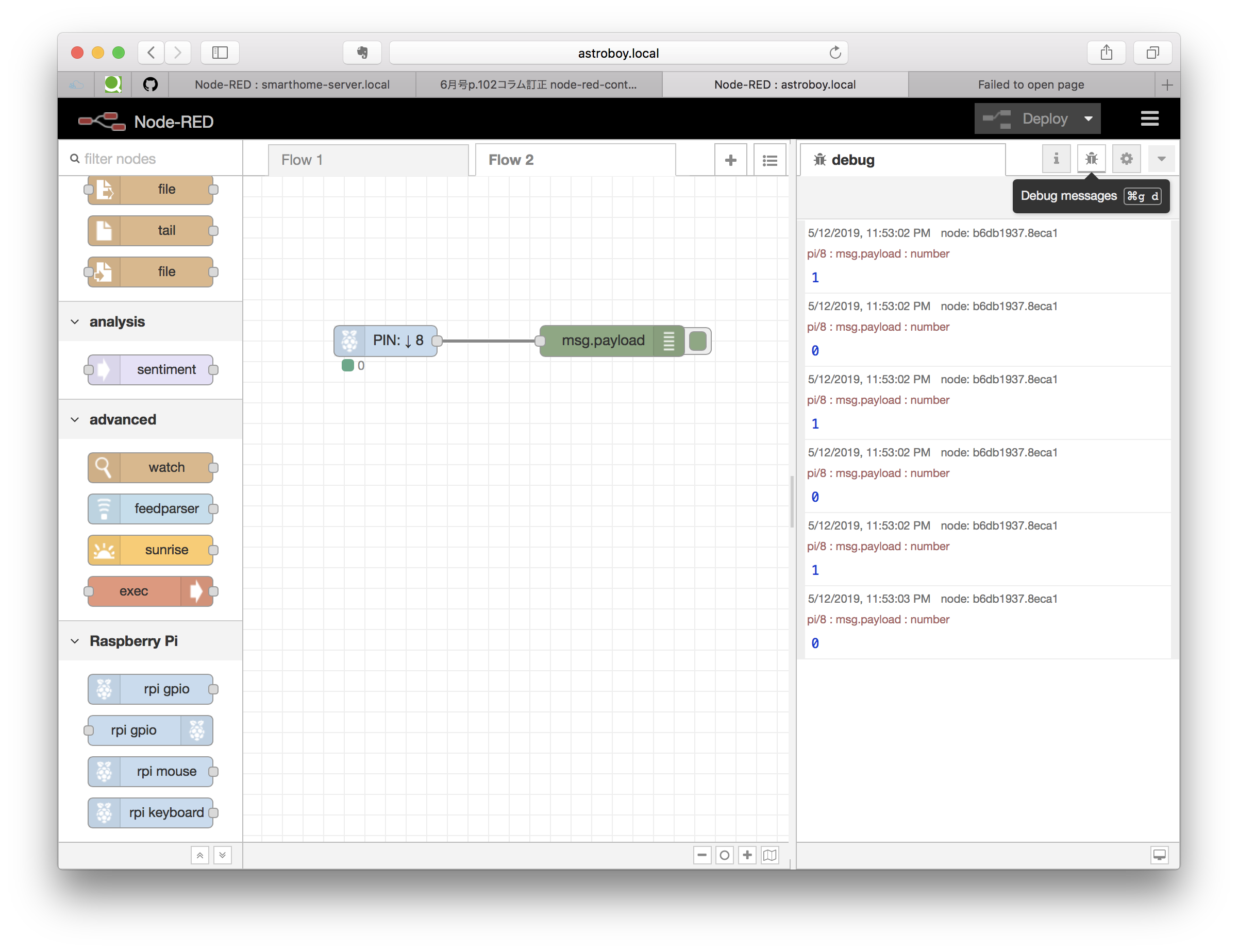
Task: Click zoom in on the workspace
Action: tap(747, 855)
